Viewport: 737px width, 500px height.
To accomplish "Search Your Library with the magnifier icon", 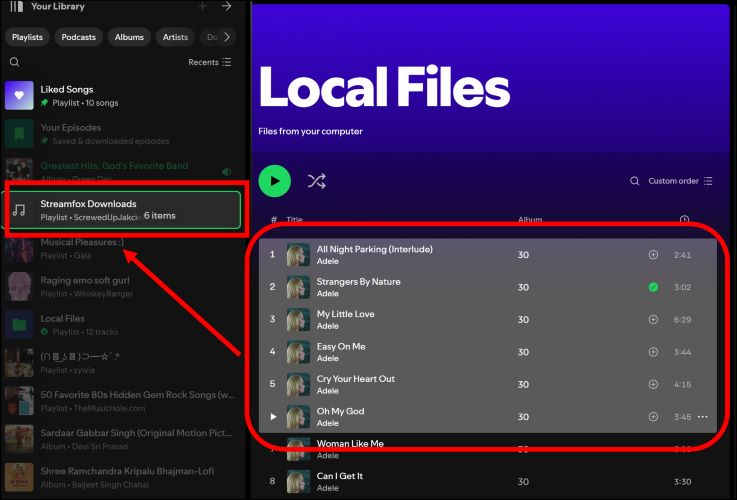I will 14,62.
